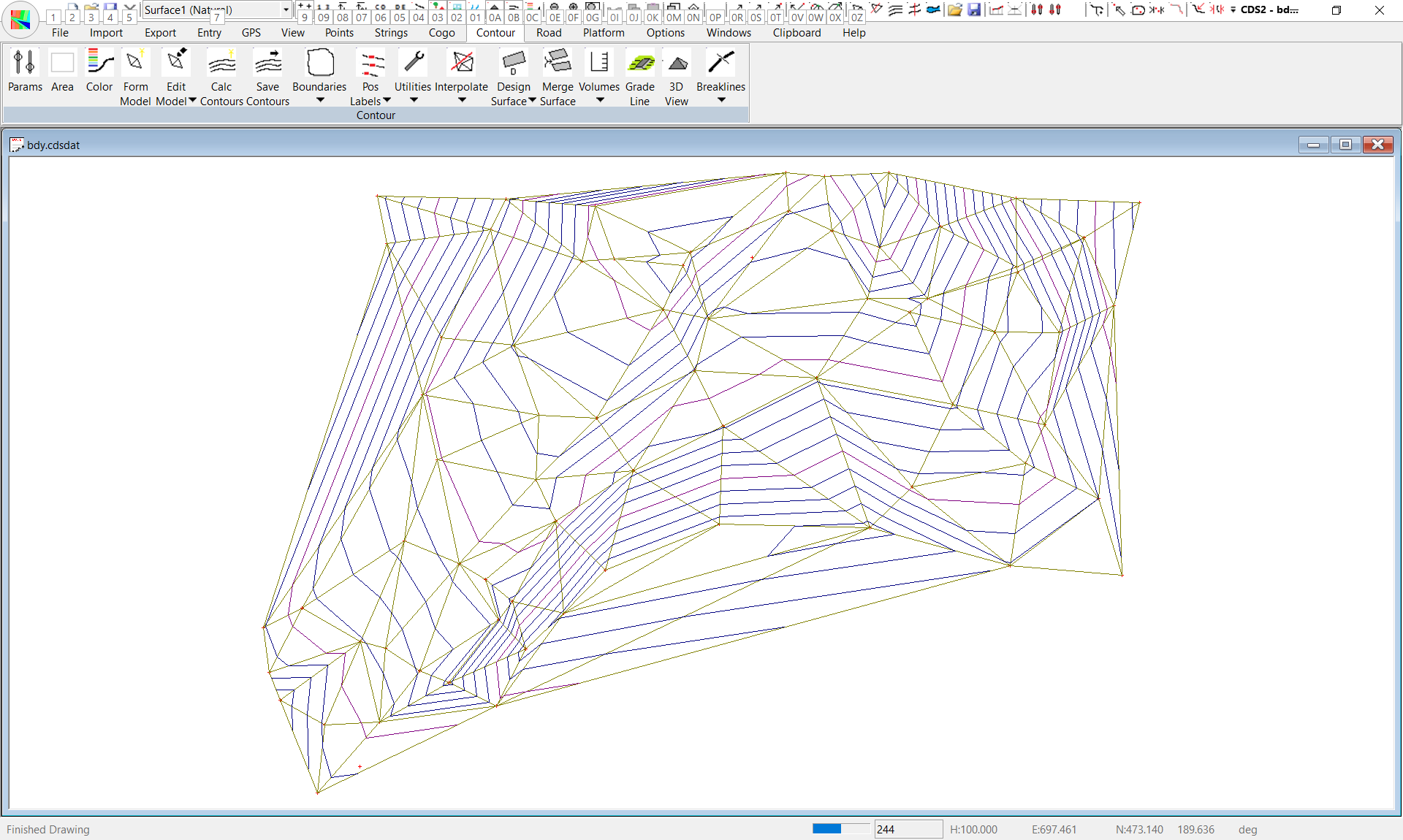Click the Area button
Viewport: 1403px width, 840px height.
(62, 64)
